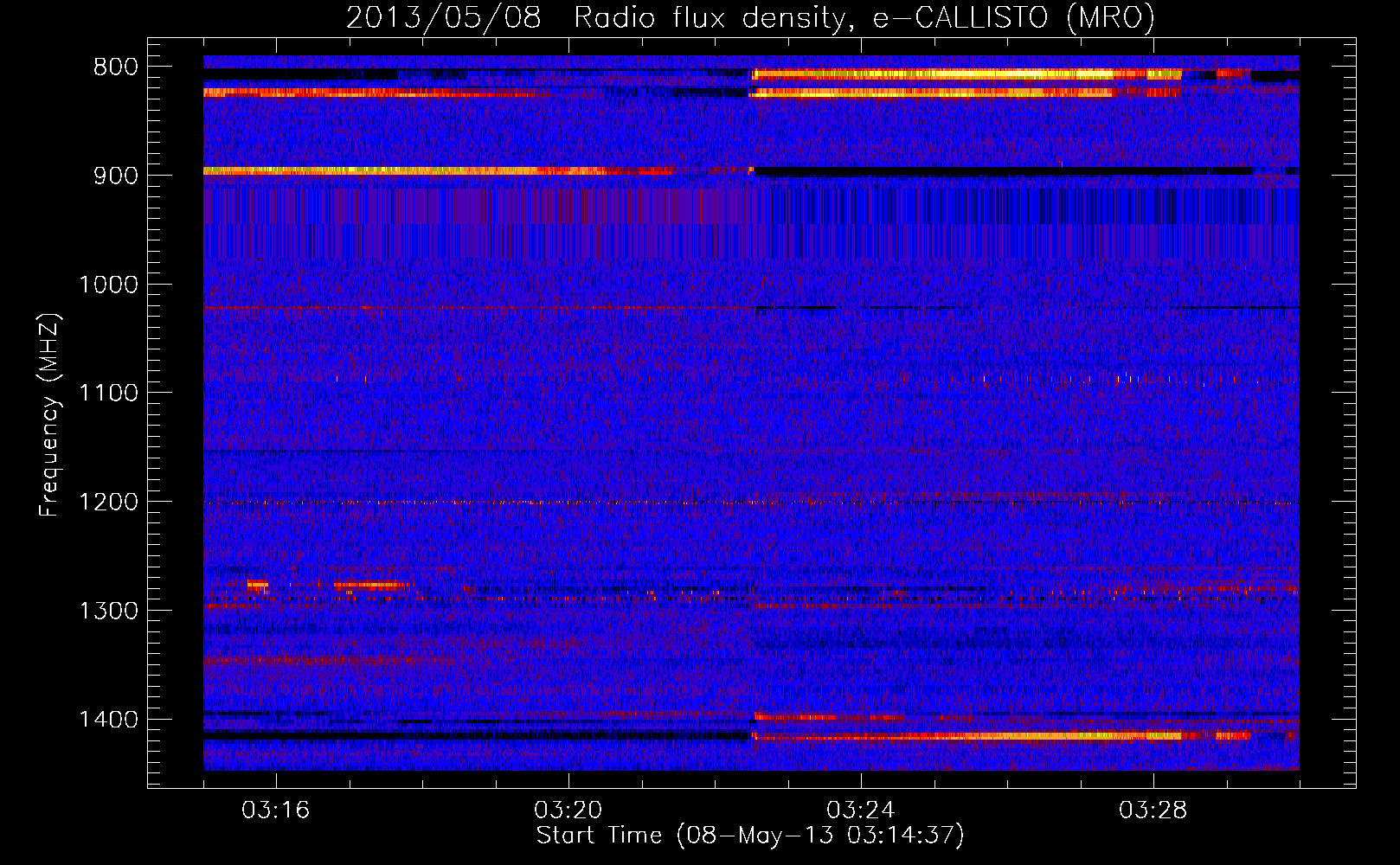Click the 'Frequency (MHZ)' y-axis label
This screenshot has width=1400, height=865.
[50, 414]
